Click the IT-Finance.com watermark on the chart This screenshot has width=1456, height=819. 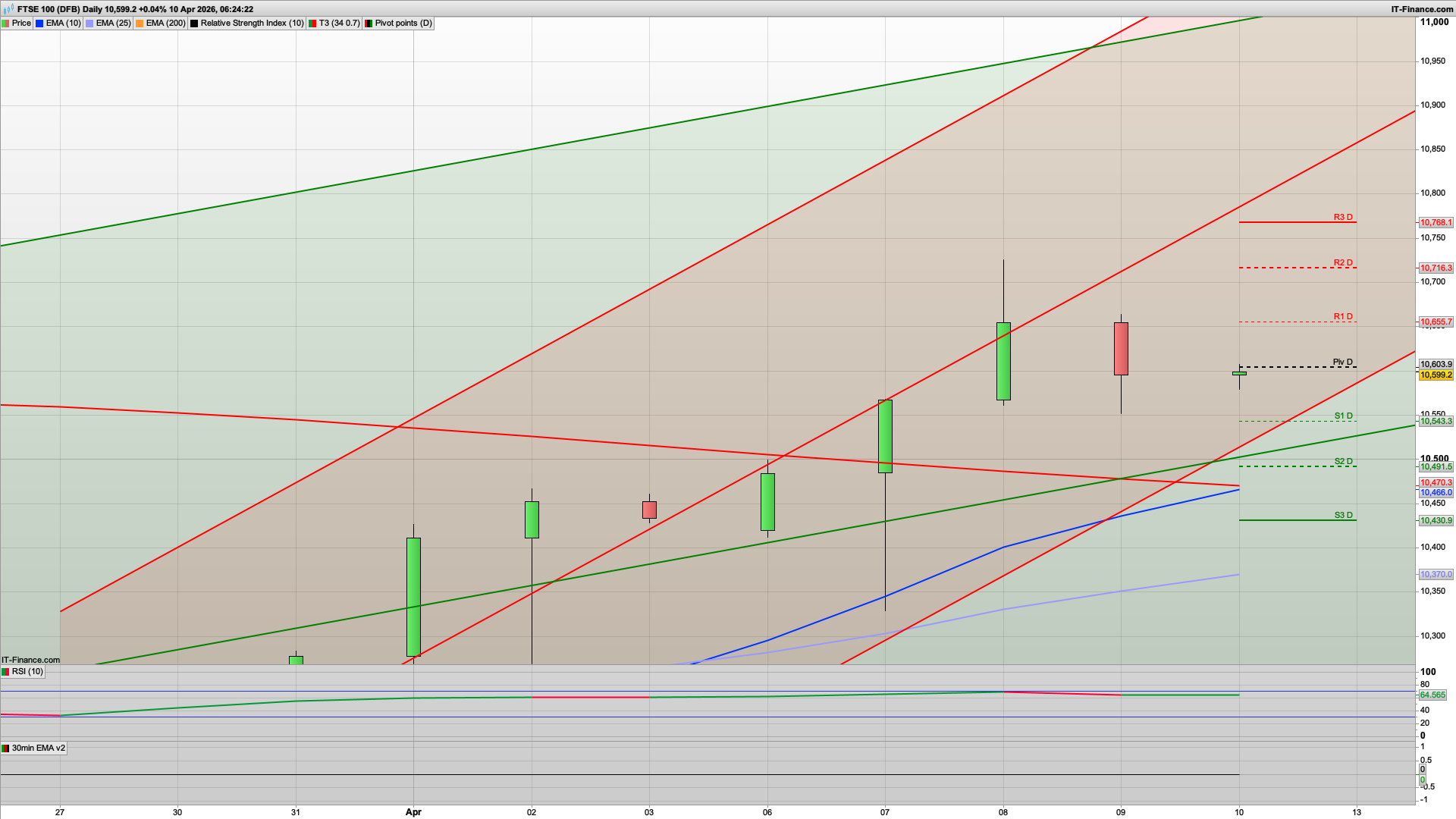pyautogui.click(x=30, y=660)
